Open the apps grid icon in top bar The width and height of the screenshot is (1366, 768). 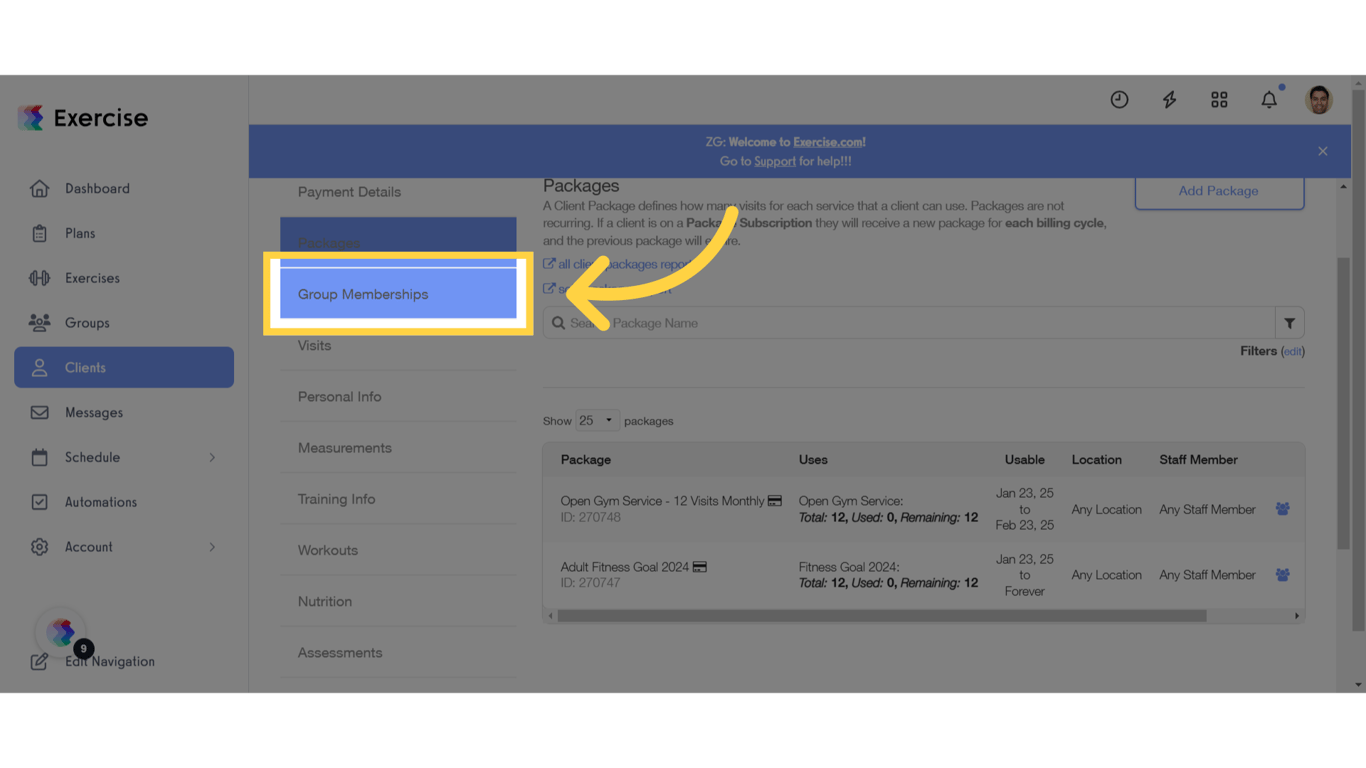(1219, 99)
